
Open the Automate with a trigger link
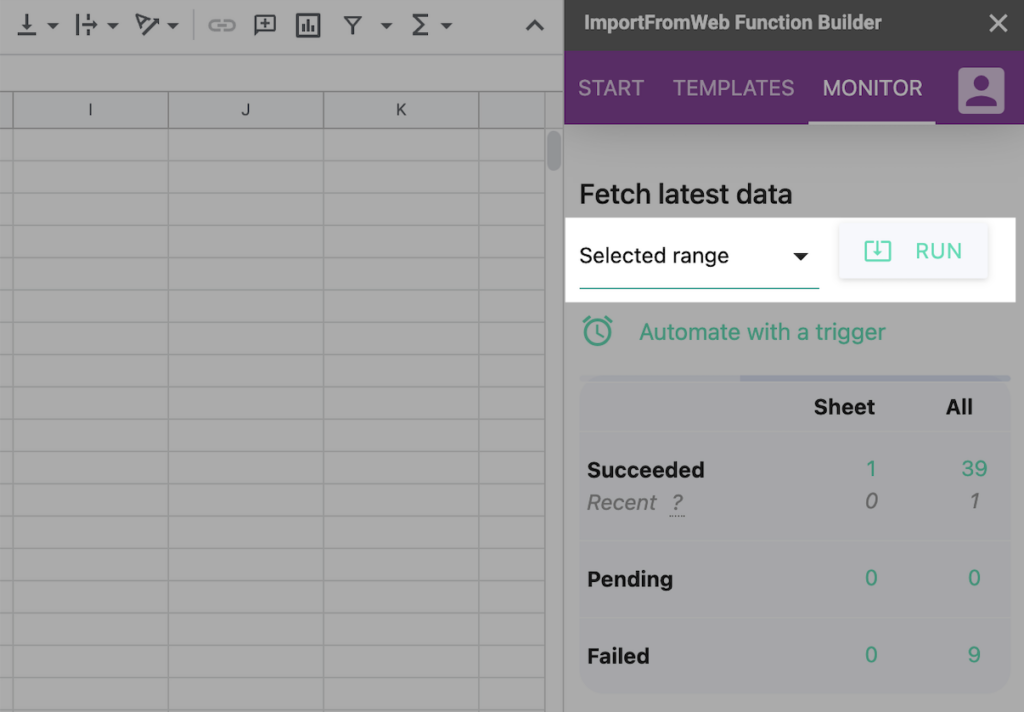762,332
